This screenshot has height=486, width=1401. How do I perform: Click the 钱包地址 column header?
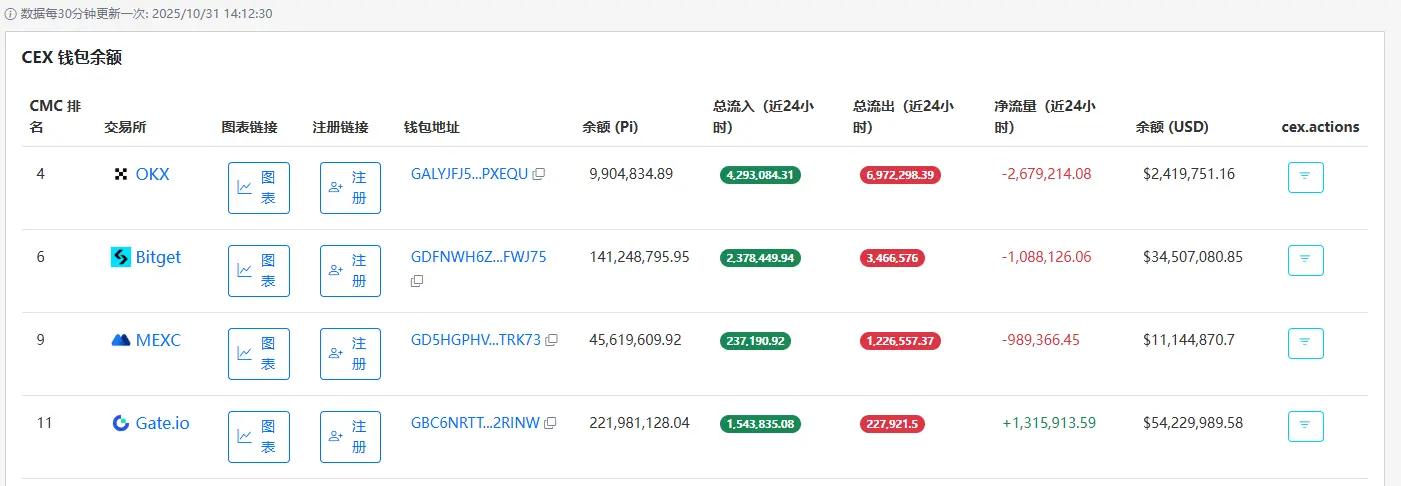pyautogui.click(x=432, y=127)
